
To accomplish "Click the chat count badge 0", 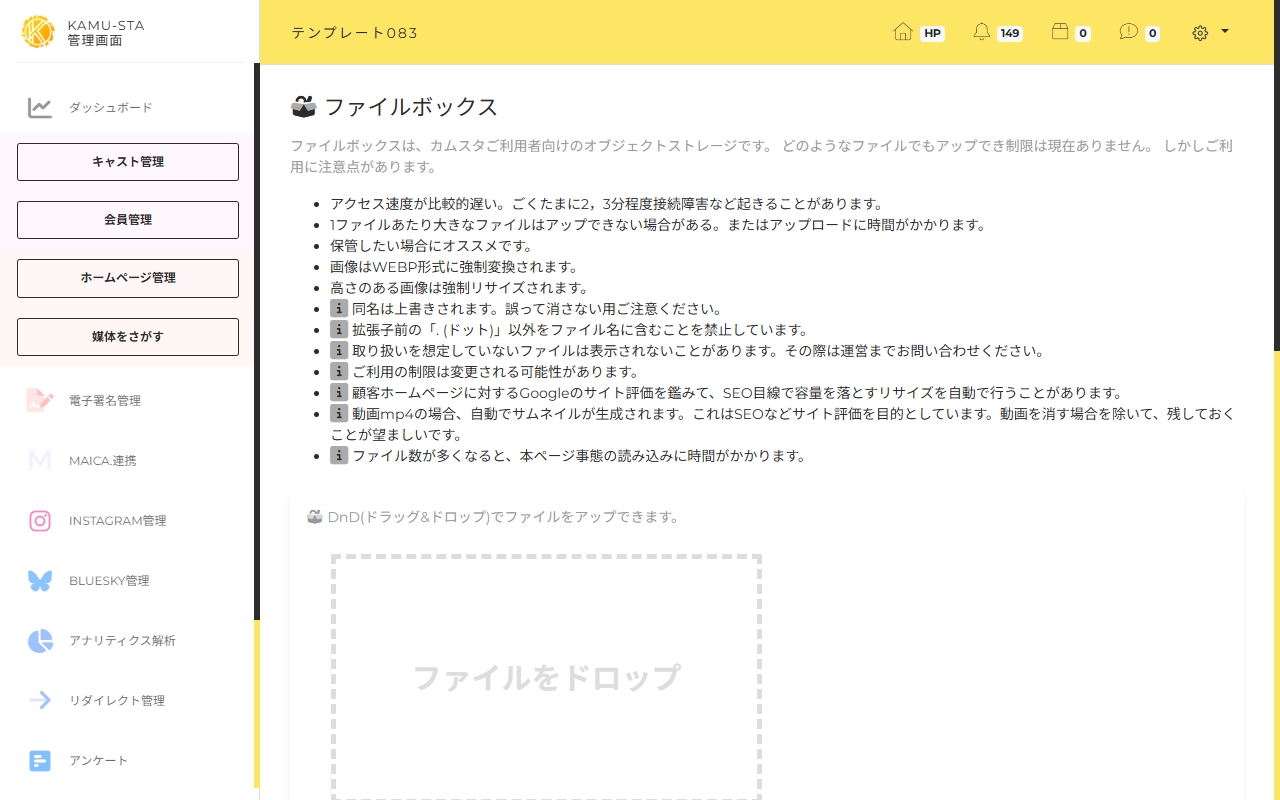I will click(1152, 33).
